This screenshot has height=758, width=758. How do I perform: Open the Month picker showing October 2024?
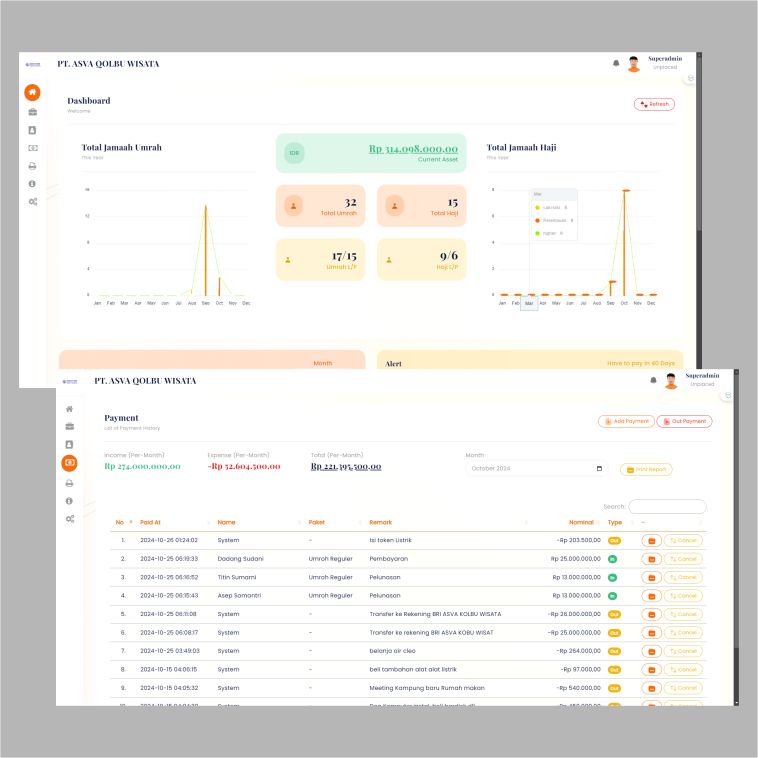coord(536,469)
